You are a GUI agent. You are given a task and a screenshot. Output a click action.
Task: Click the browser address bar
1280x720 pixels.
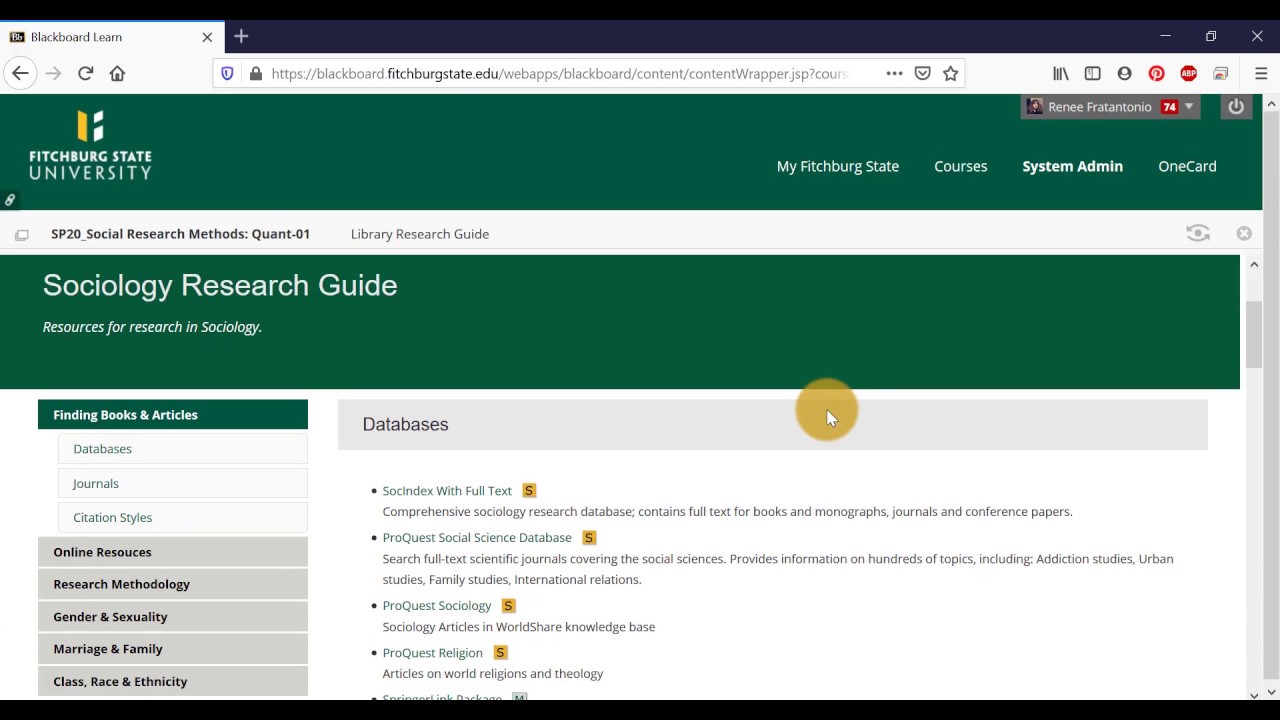[560, 73]
